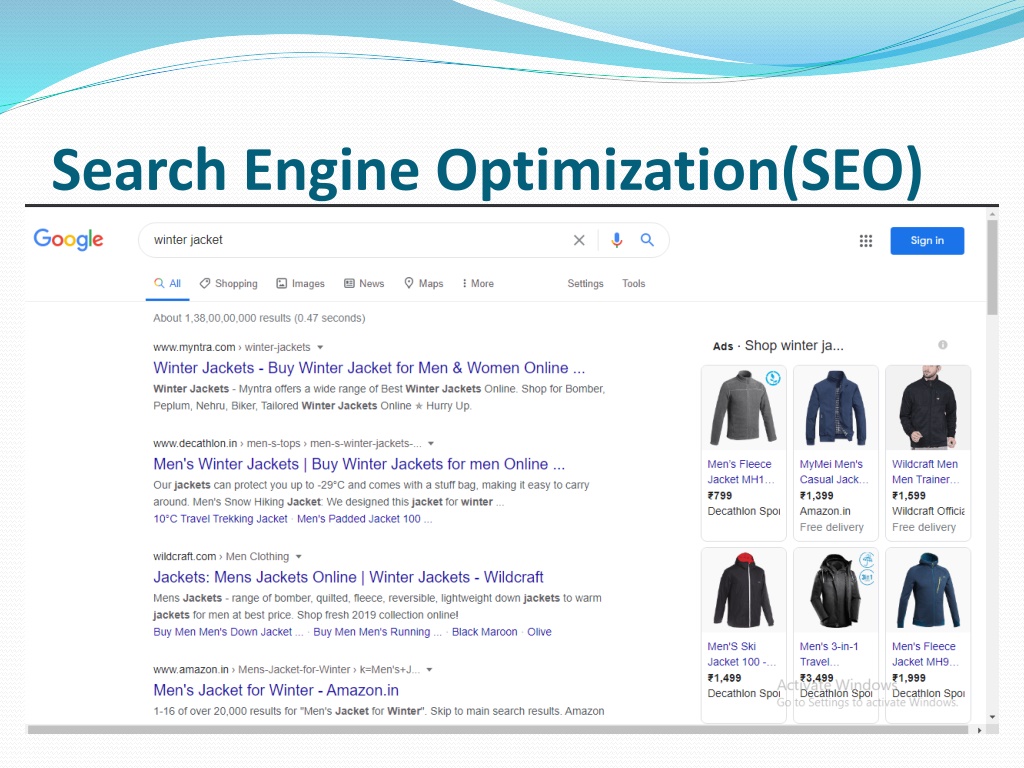Screen dimensions: 1024x768
Task: Open Men's 3-in-1 Travel ad title
Action: coord(829,654)
